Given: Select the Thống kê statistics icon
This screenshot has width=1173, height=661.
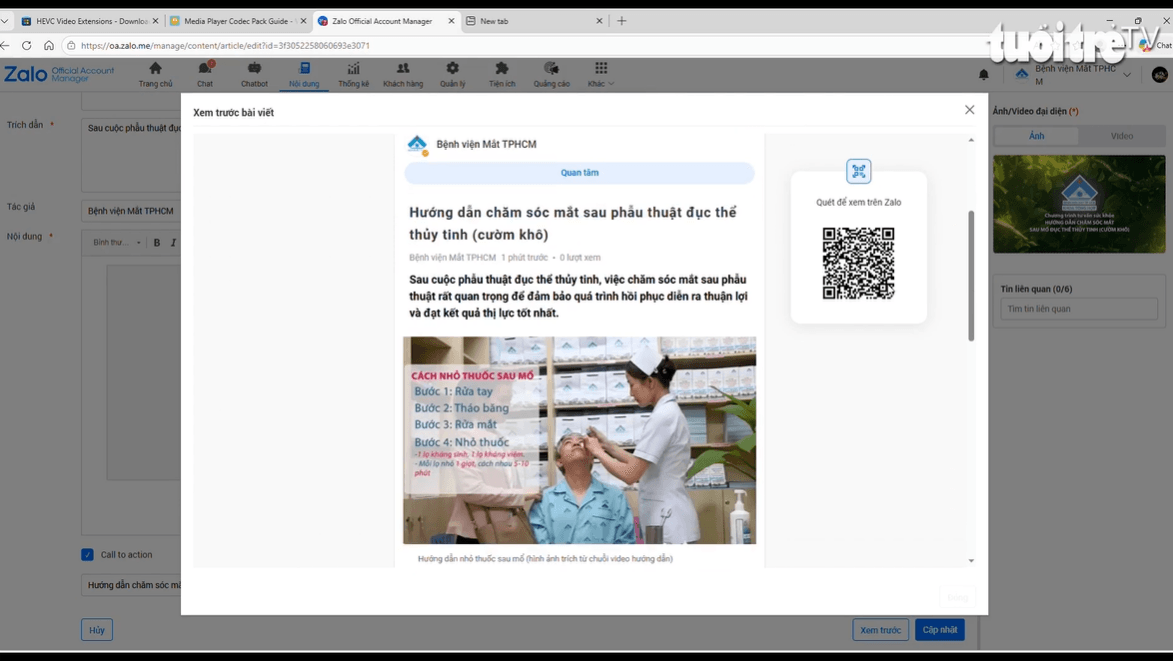Looking at the screenshot, I should point(352,72).
